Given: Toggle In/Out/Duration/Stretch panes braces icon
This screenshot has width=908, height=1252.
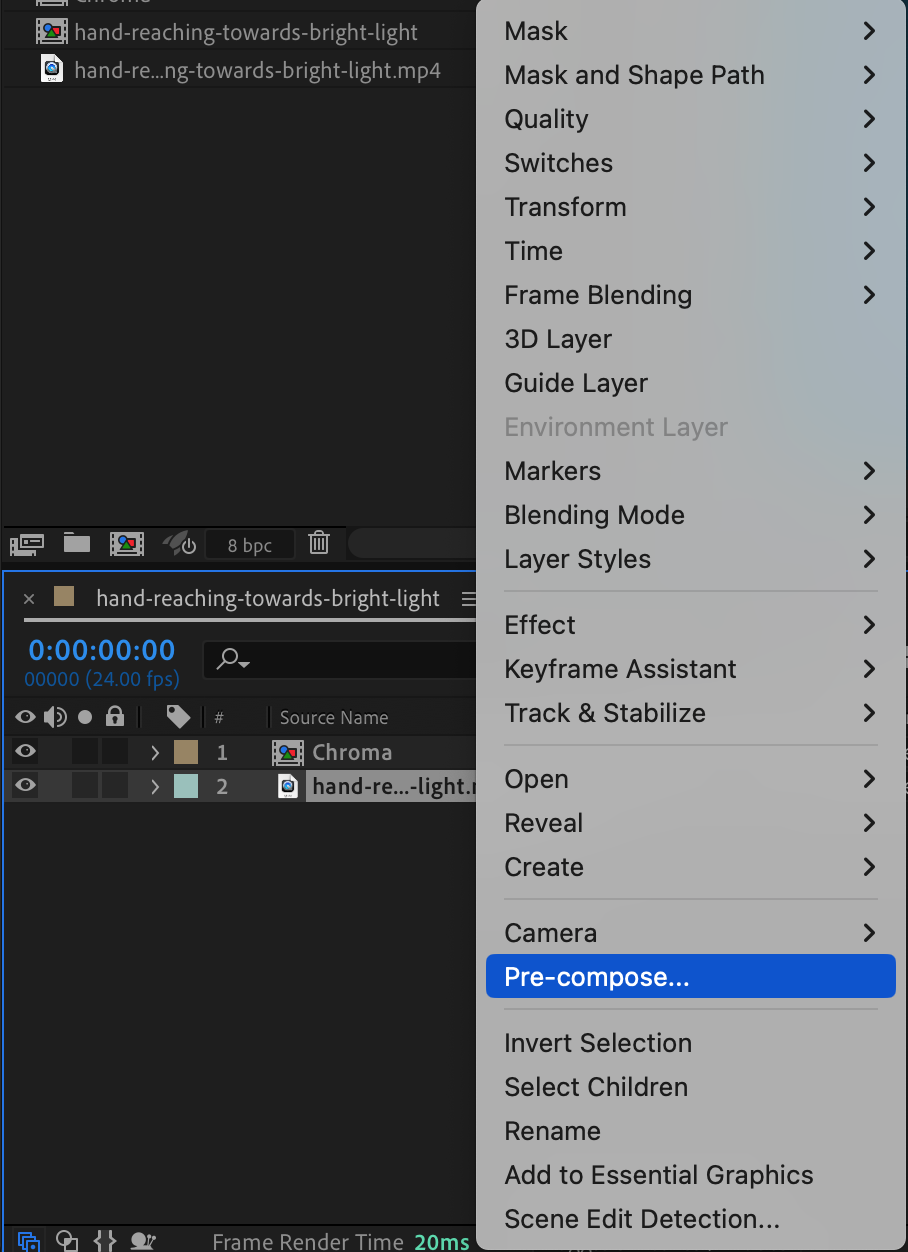Looking at the screenshot, I should 105,1241.
